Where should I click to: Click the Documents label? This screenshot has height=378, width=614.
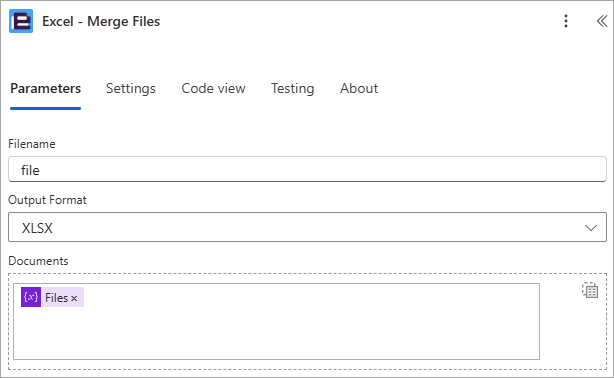point(38,261)
